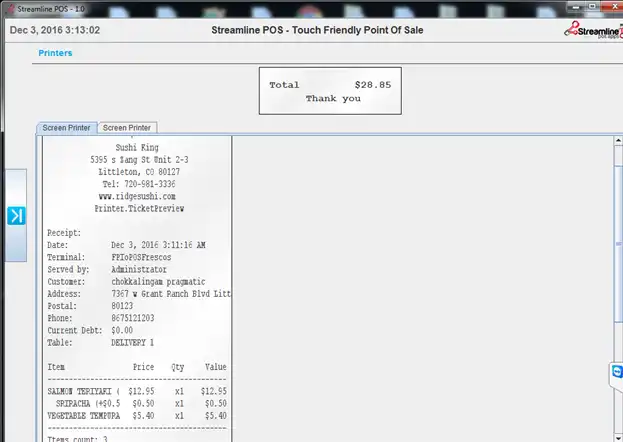This screenshot has height=442, width=623.
Task: Click the Total $28.85 display box
Action: (x=330, y=91)
